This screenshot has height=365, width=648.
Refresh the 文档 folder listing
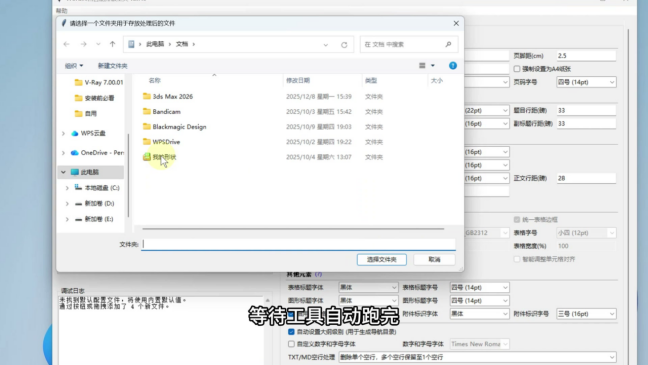click(344, 45)
